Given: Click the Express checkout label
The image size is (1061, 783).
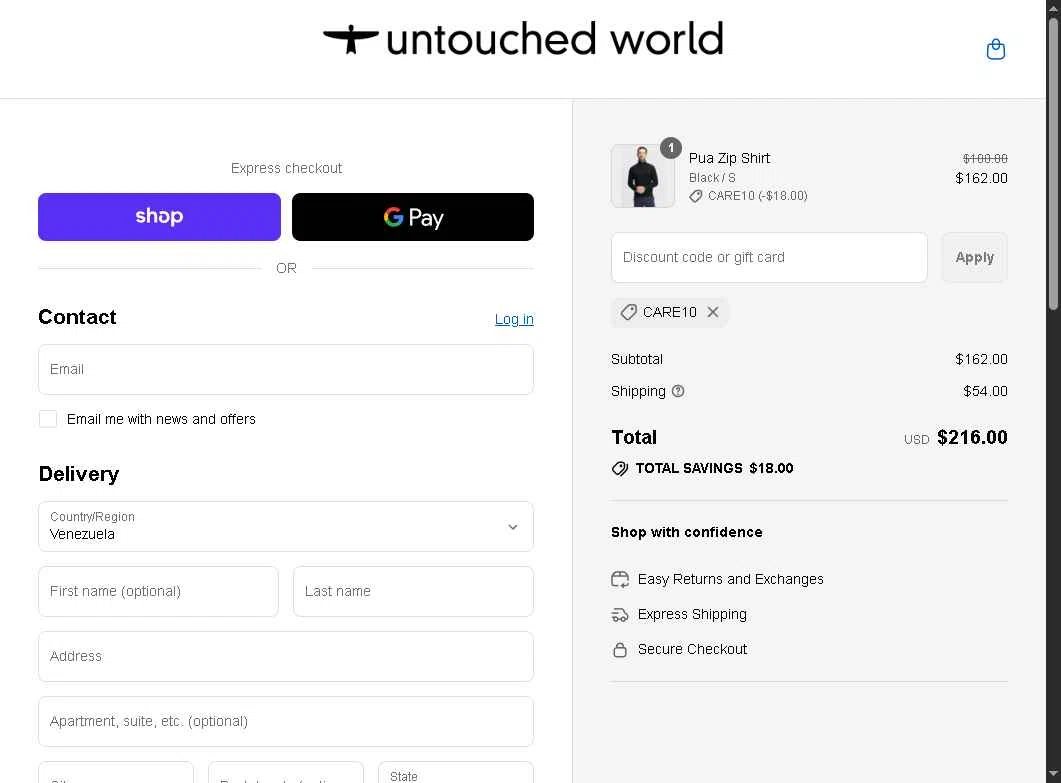Looking at the screenshot, I should [286, 168].
